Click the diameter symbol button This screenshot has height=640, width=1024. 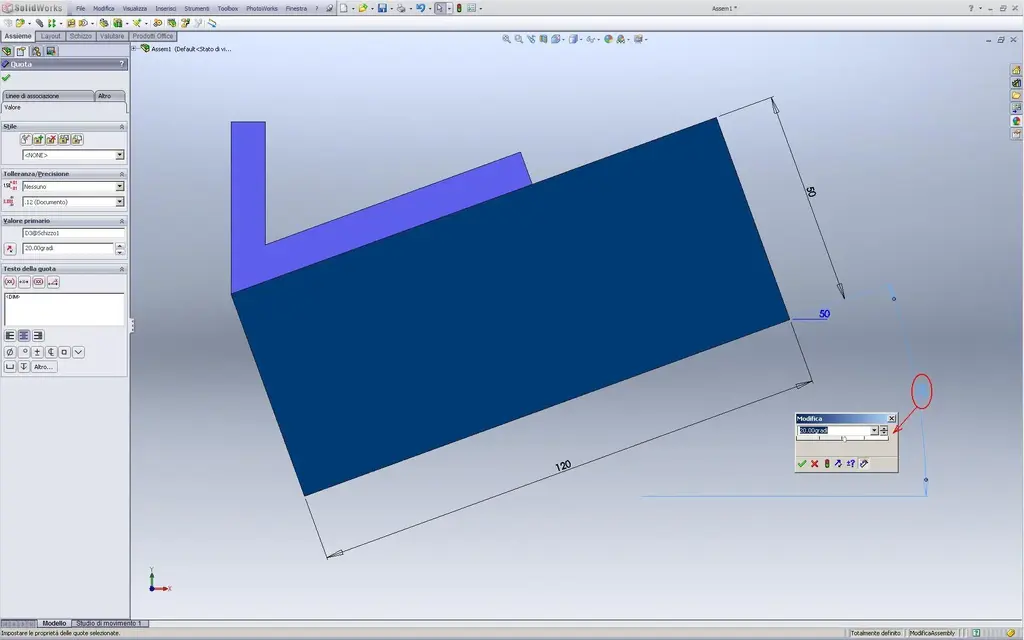tap(10, 352)
